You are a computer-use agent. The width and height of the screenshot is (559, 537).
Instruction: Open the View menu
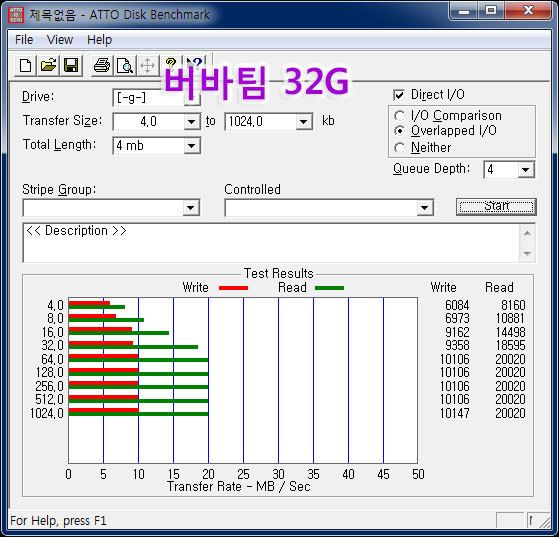tap(60, 40)
